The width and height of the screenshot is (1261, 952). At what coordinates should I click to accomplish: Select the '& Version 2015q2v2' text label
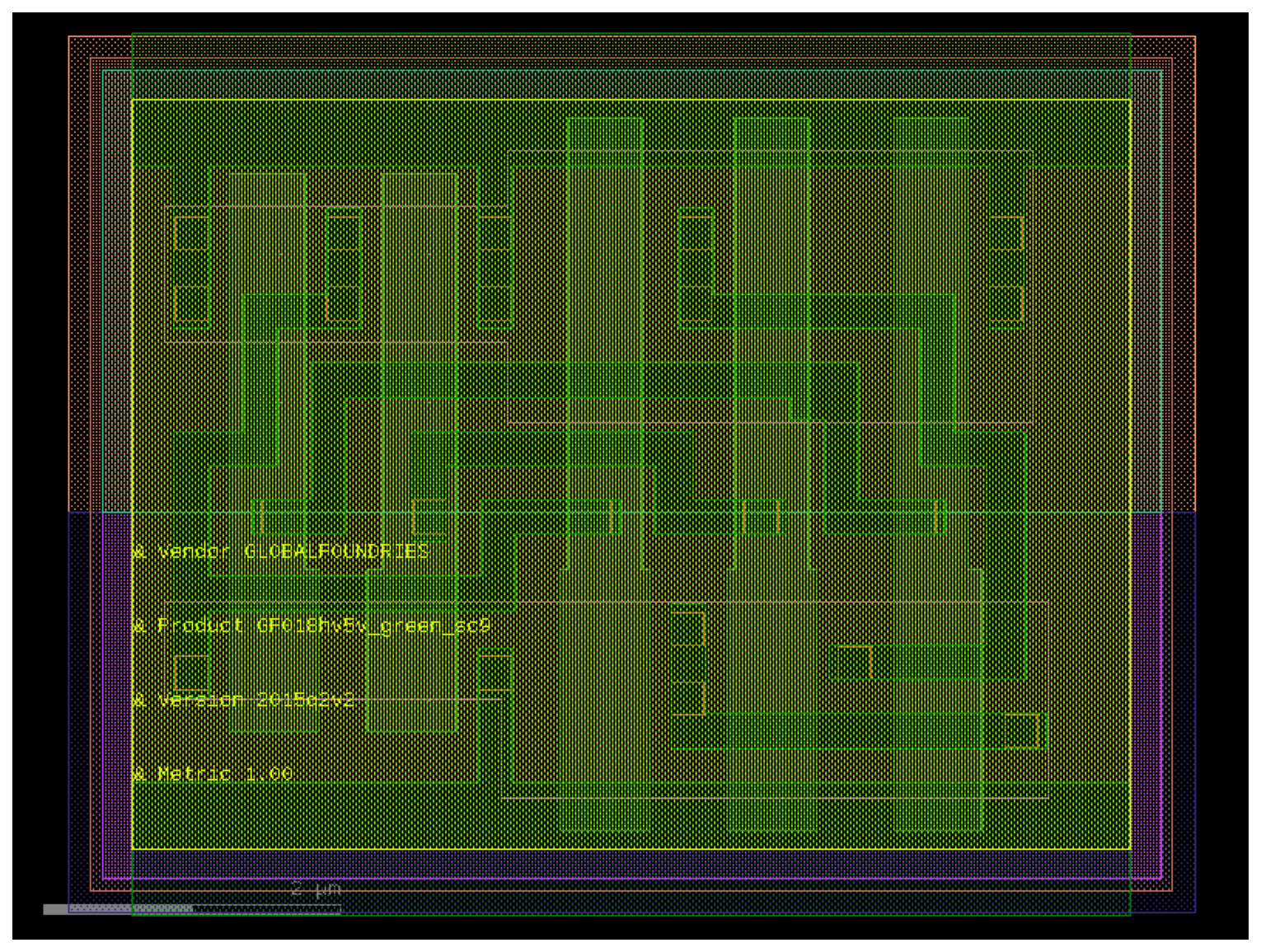(x=244, y=700)
